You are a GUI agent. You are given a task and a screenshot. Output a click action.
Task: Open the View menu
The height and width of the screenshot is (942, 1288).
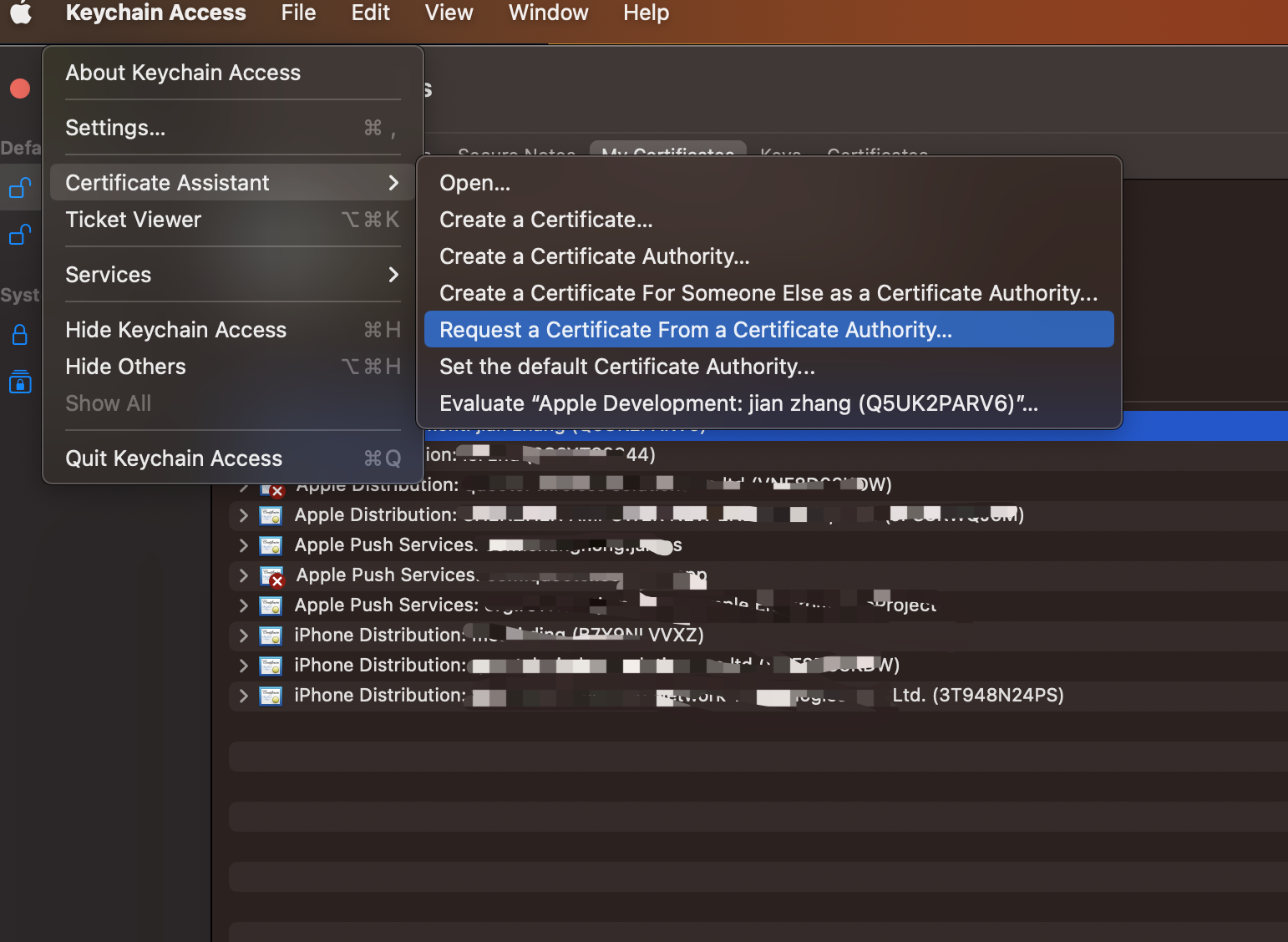[x=449, y=13]
